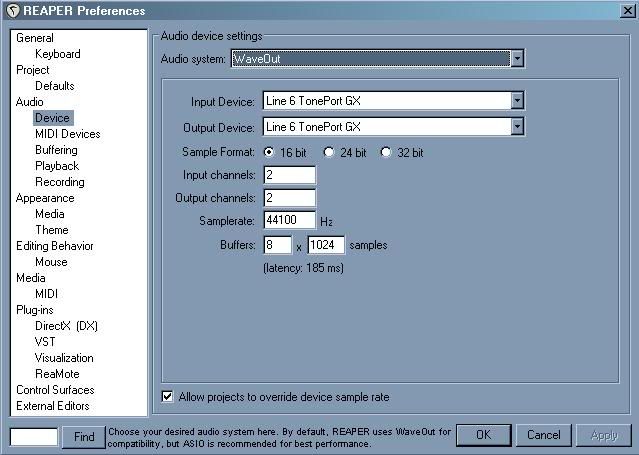
Task: Toggle Allow projects to override device sample rate
Action: (167, 396)
